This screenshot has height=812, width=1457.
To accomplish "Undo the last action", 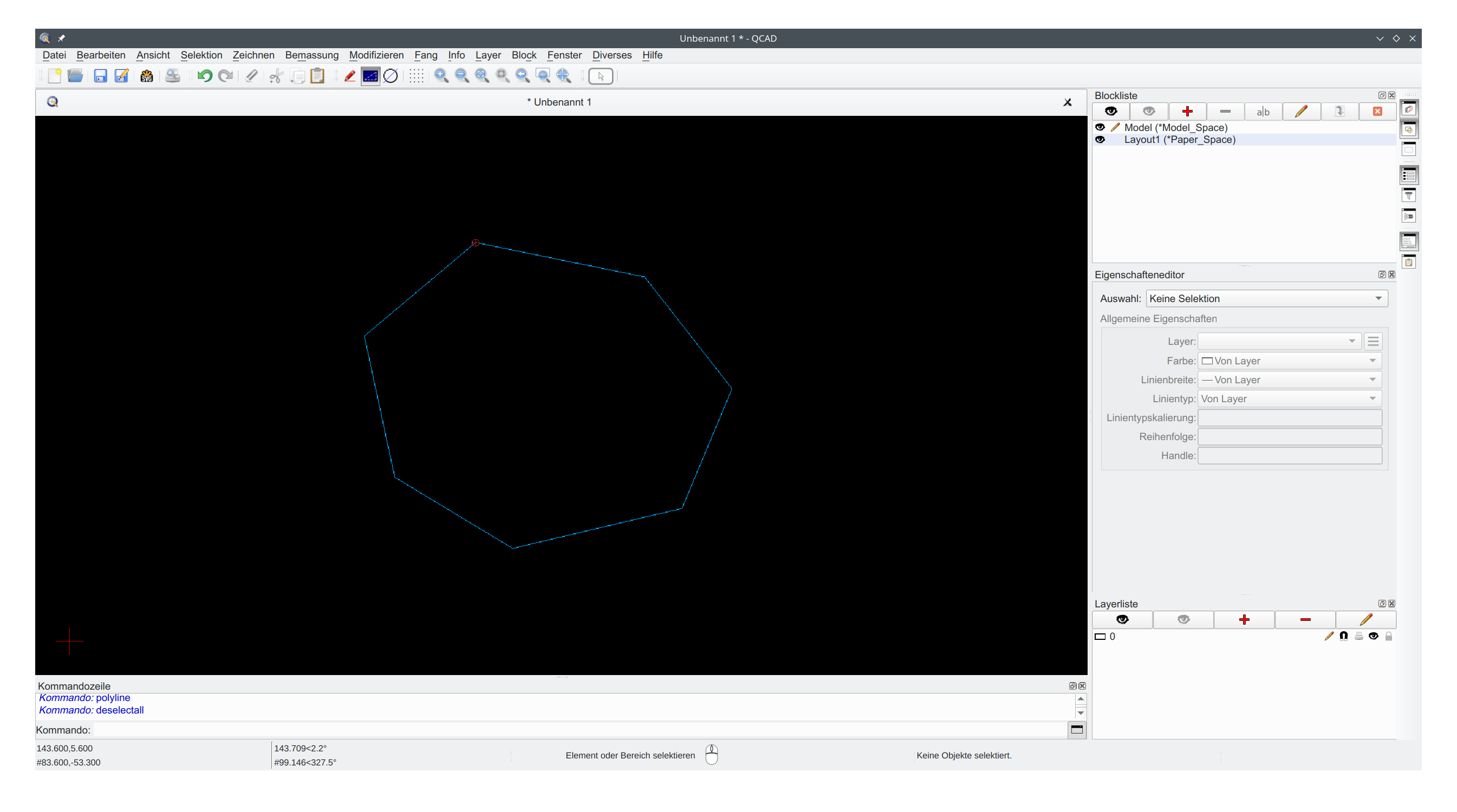I will (205, 76).
